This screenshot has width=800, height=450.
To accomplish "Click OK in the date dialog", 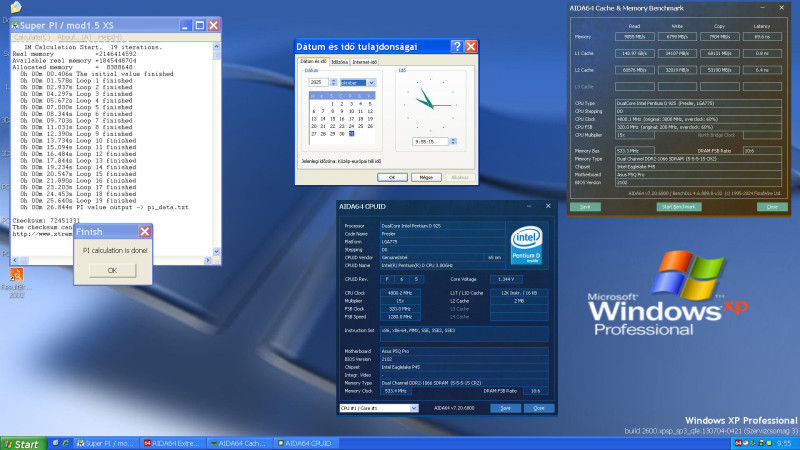I will 392,178.
